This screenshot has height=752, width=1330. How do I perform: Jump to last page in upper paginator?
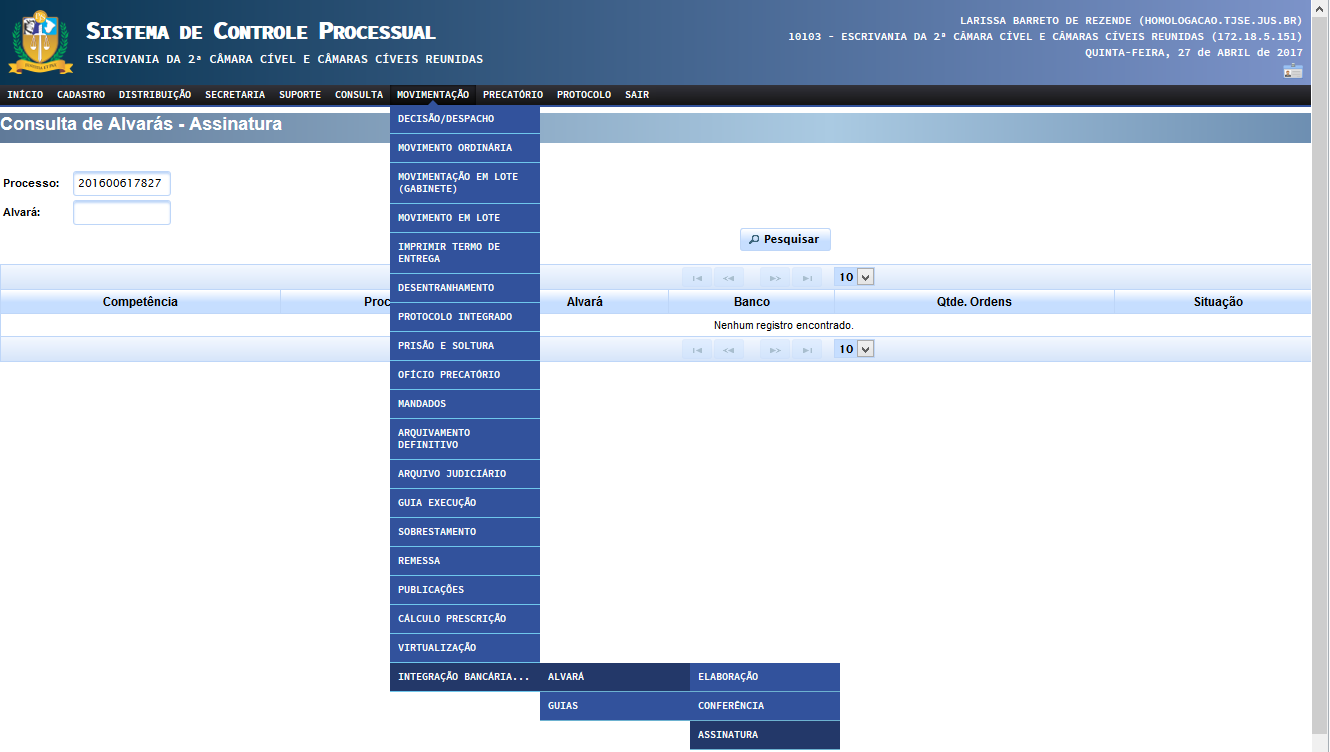coord(806,277)
